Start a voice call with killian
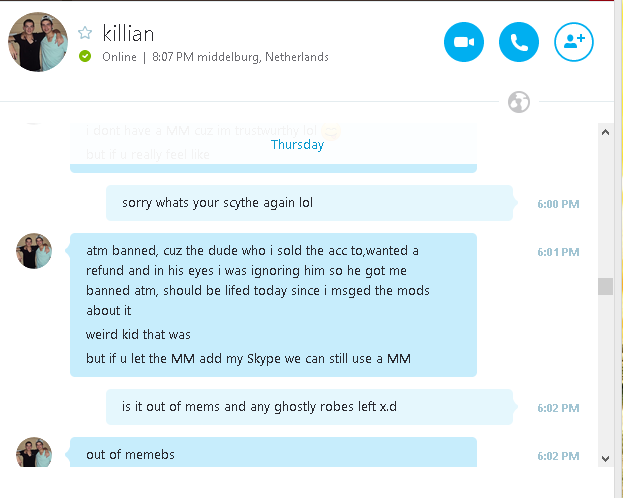Viewport: 623px width, 498px height. (x=519, y=42)
